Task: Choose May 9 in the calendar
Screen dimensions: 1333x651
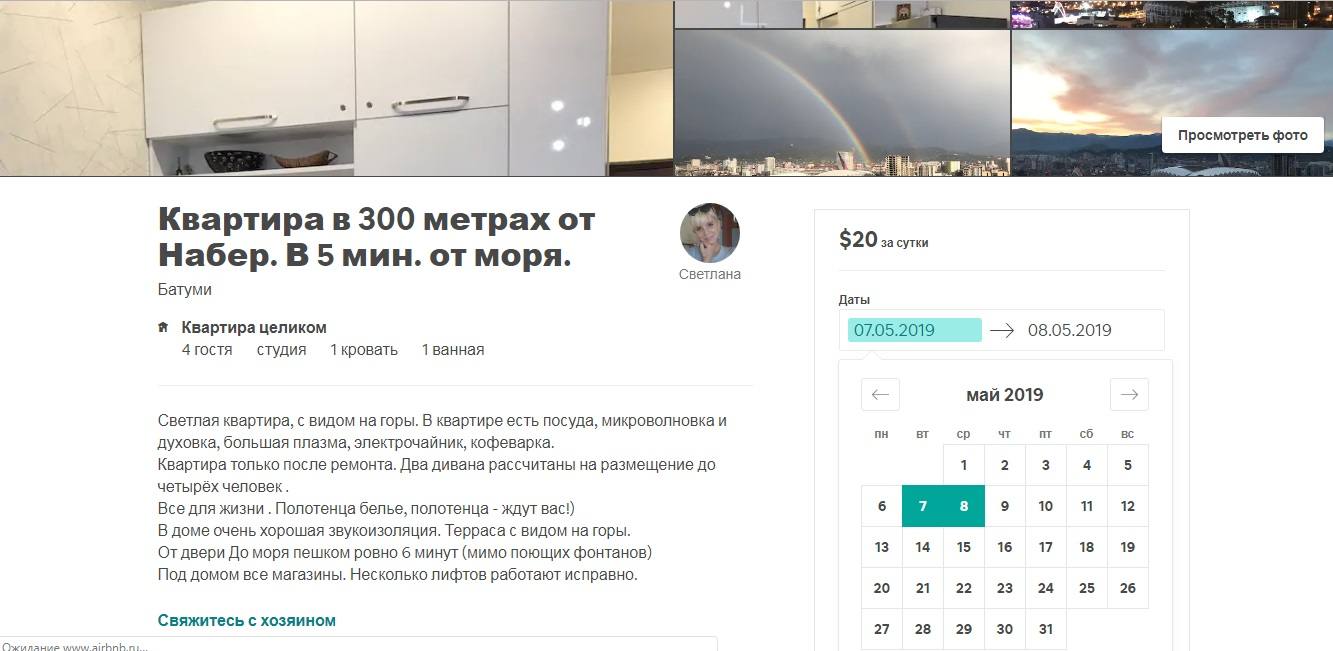Action: click(1005, 506)
